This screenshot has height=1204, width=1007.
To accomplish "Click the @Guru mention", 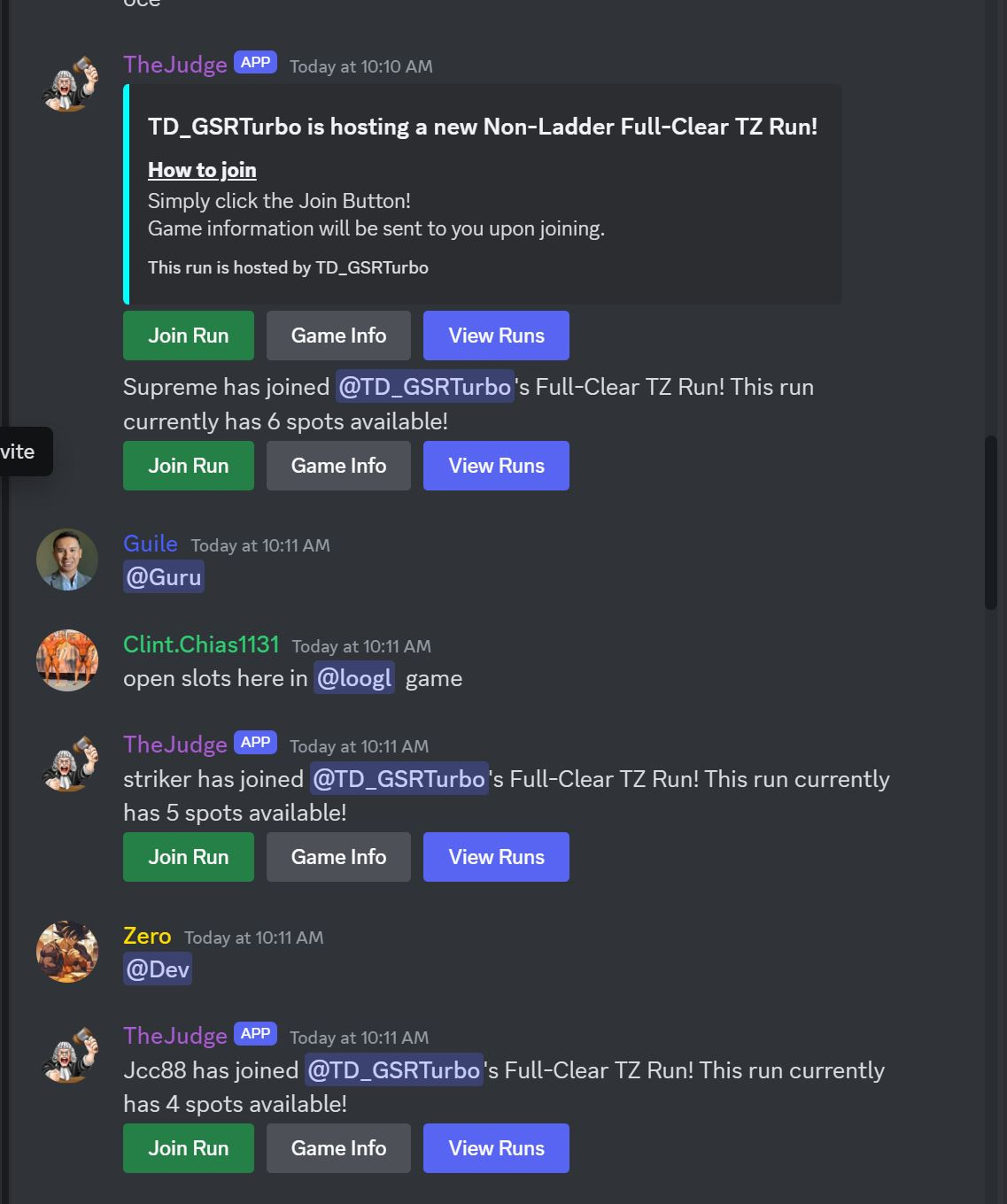I will coord(164,577).
